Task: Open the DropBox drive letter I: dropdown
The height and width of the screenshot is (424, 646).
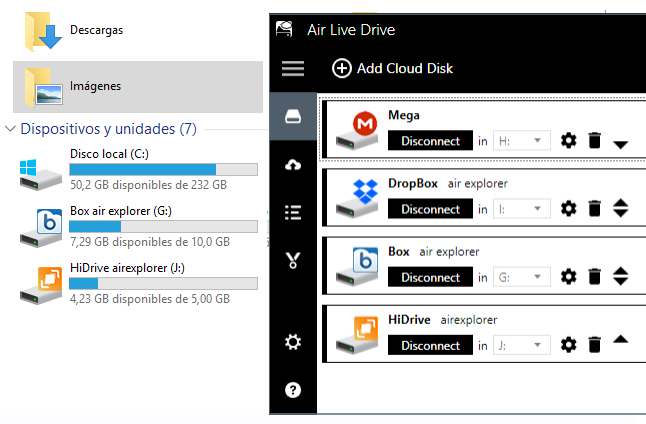Action: 522,209
